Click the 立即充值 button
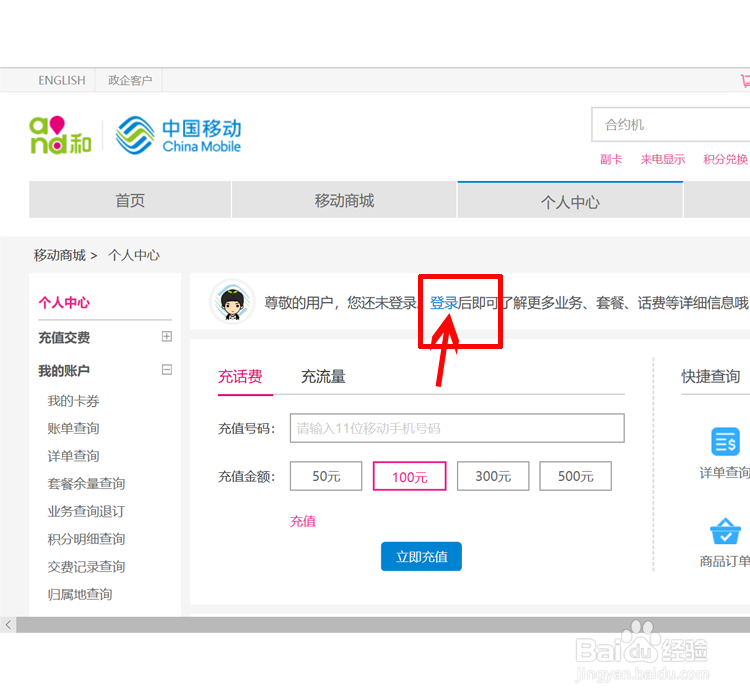 point(421,556)
